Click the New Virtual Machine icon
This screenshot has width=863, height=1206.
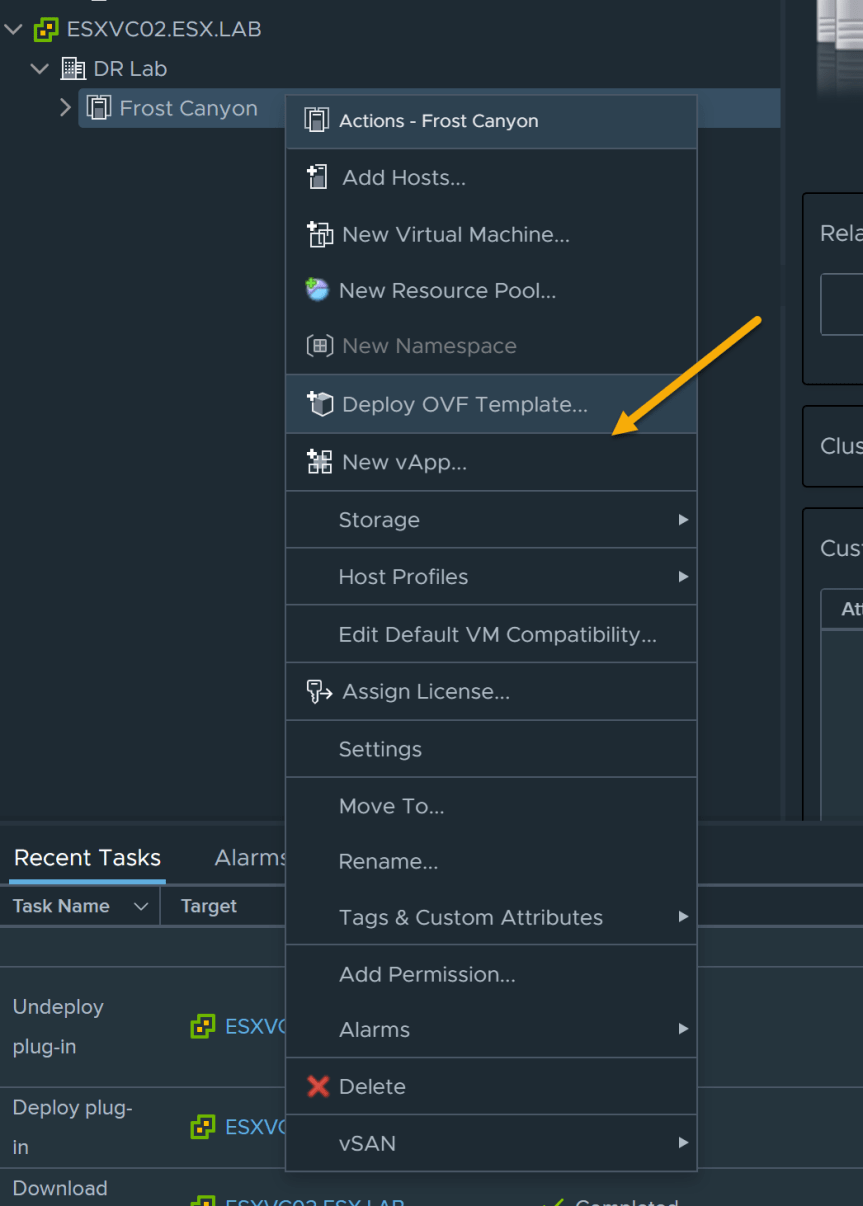[x=319, y=235]
